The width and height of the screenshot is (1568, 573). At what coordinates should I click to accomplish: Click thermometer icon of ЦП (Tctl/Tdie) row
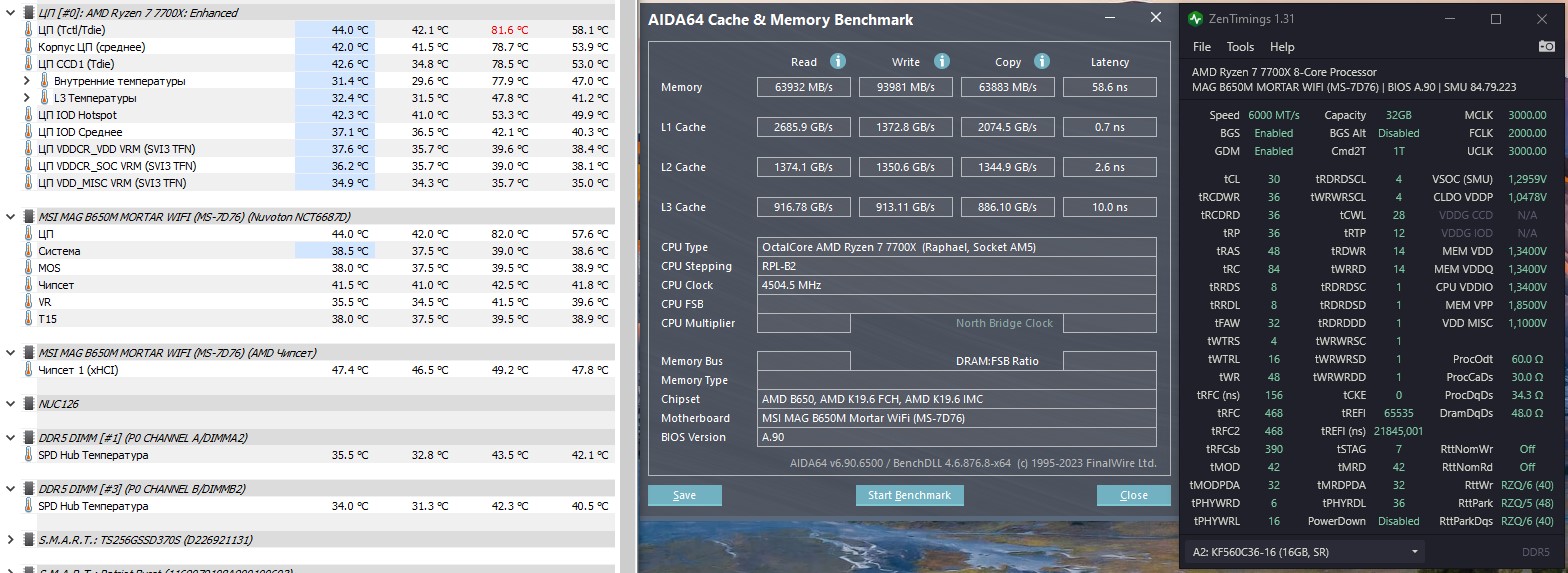coord(29,30)
